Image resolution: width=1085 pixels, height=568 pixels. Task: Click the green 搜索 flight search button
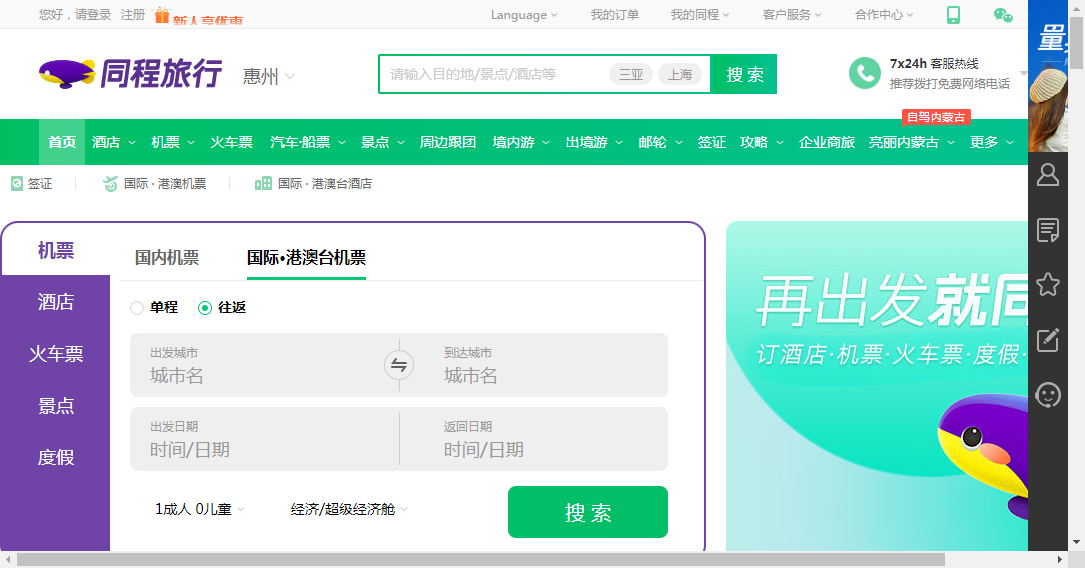pyautogui.click(x=587, y=512)
